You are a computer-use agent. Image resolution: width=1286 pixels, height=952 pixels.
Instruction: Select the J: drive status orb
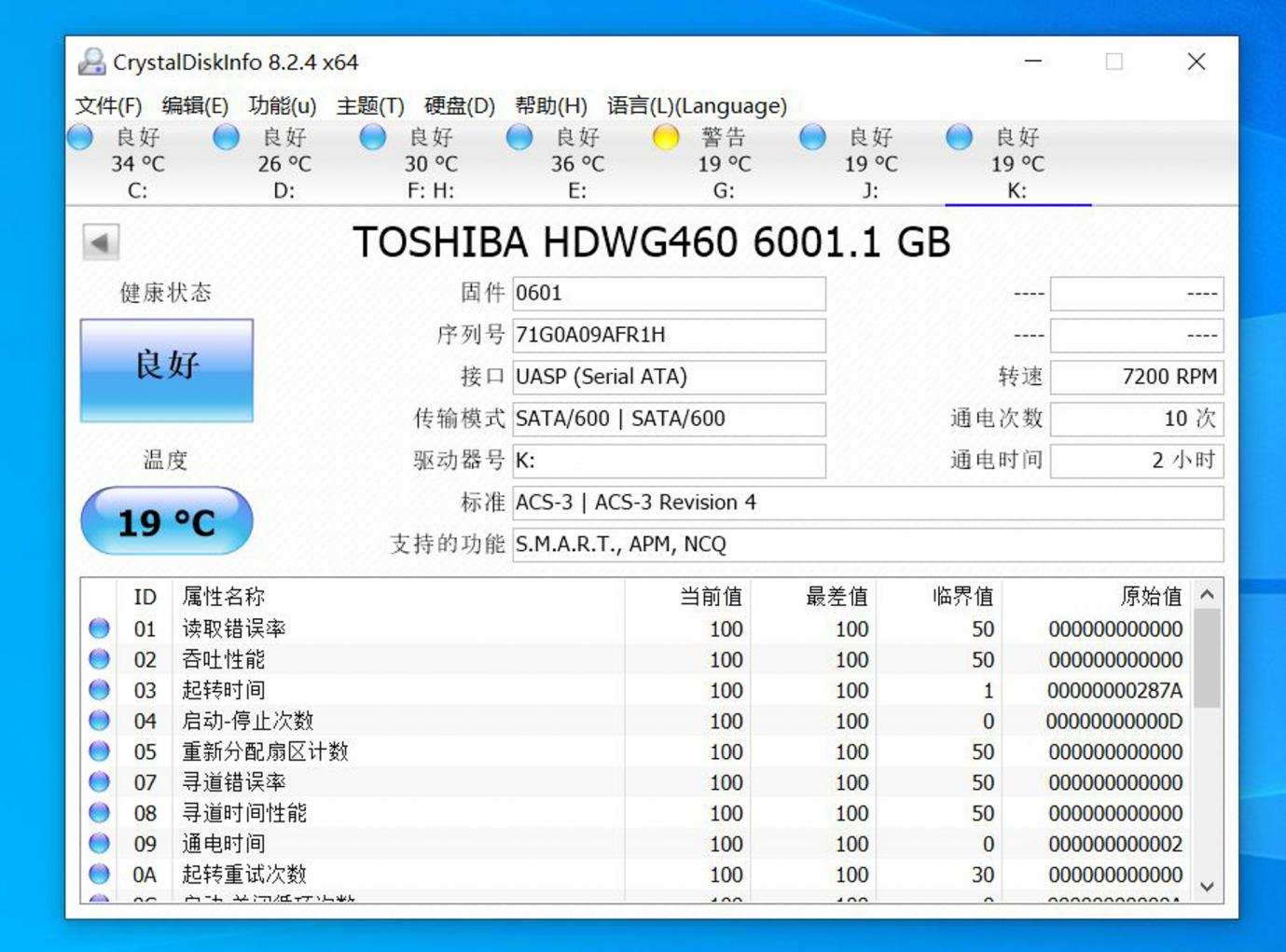coord(813,138)
